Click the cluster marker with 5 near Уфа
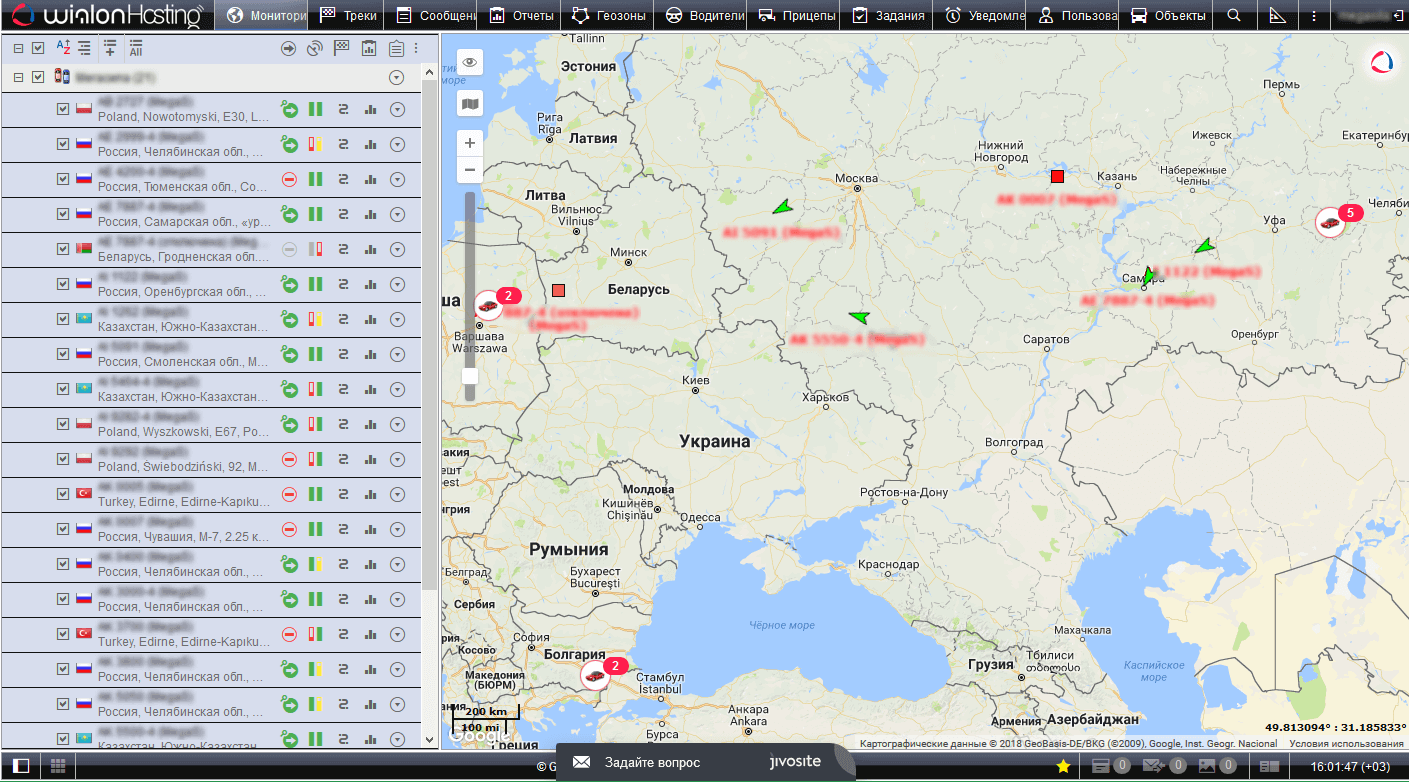 (1330, 222)
